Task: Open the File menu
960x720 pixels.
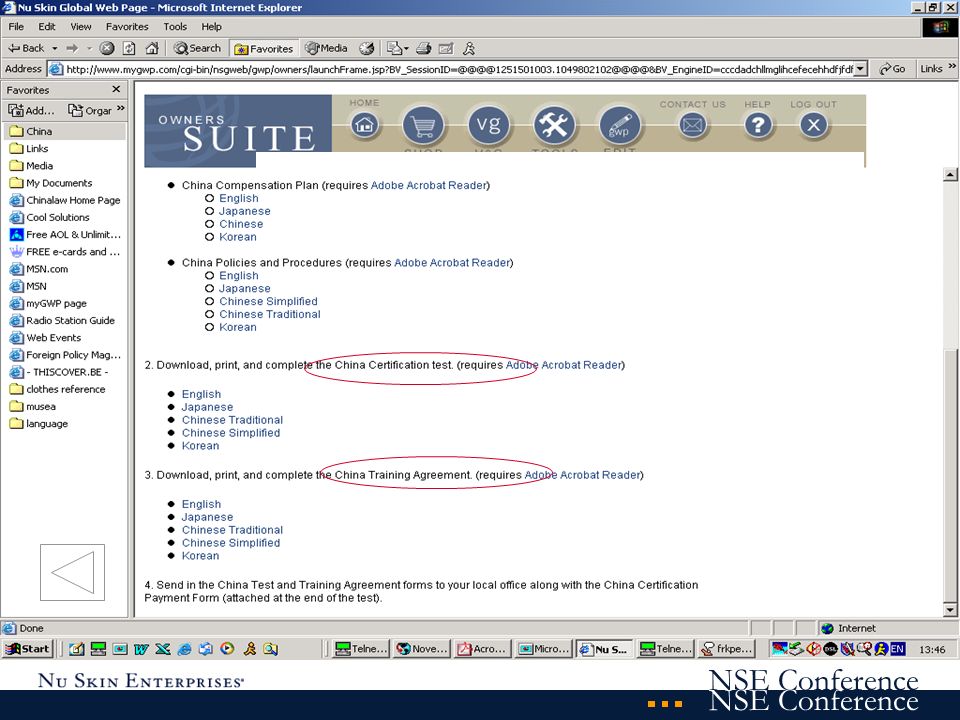Action: 16,26
